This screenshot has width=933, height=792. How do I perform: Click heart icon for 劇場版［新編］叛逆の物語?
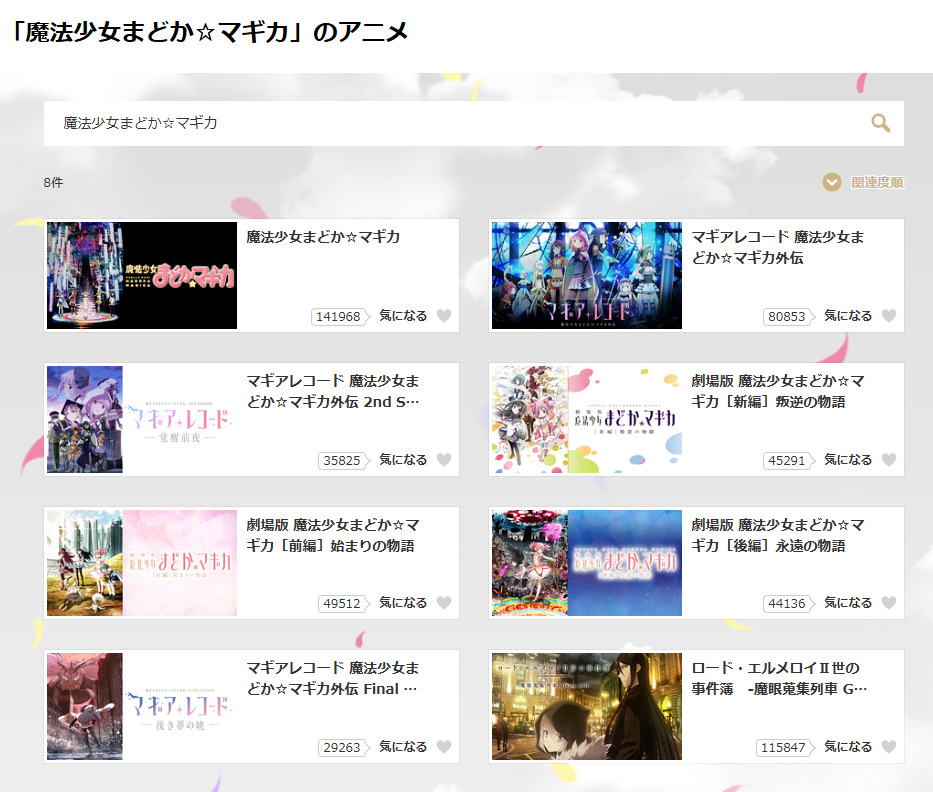(x=889, y=460)
